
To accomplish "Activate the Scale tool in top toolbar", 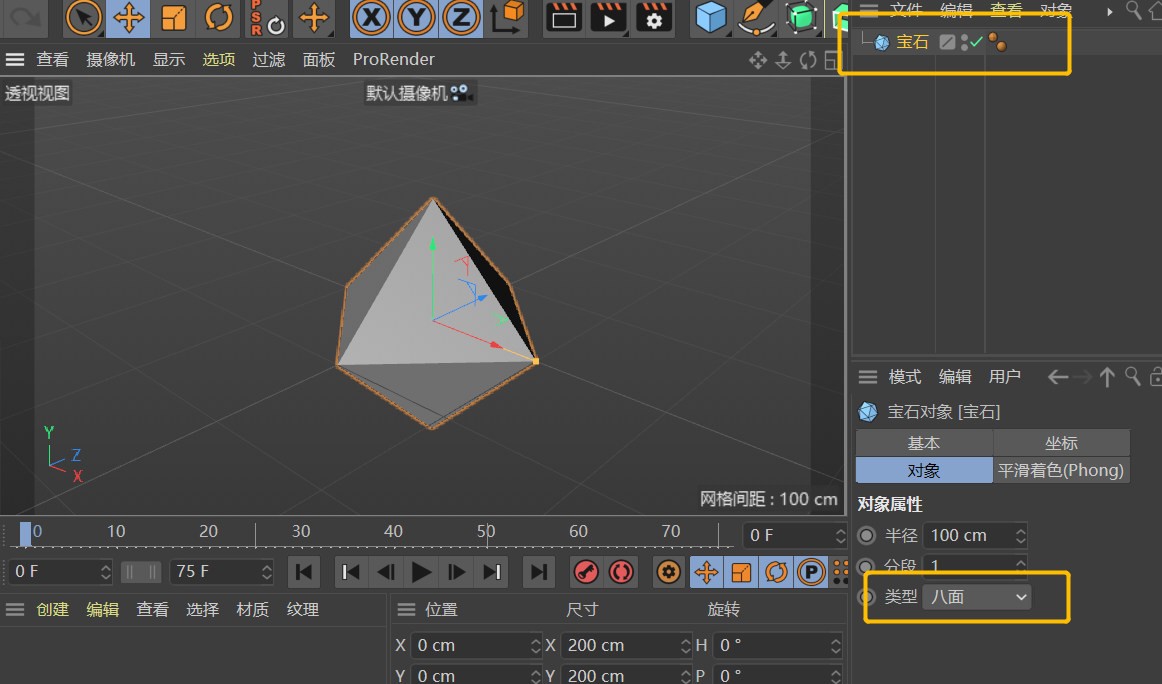I will 173,18.
